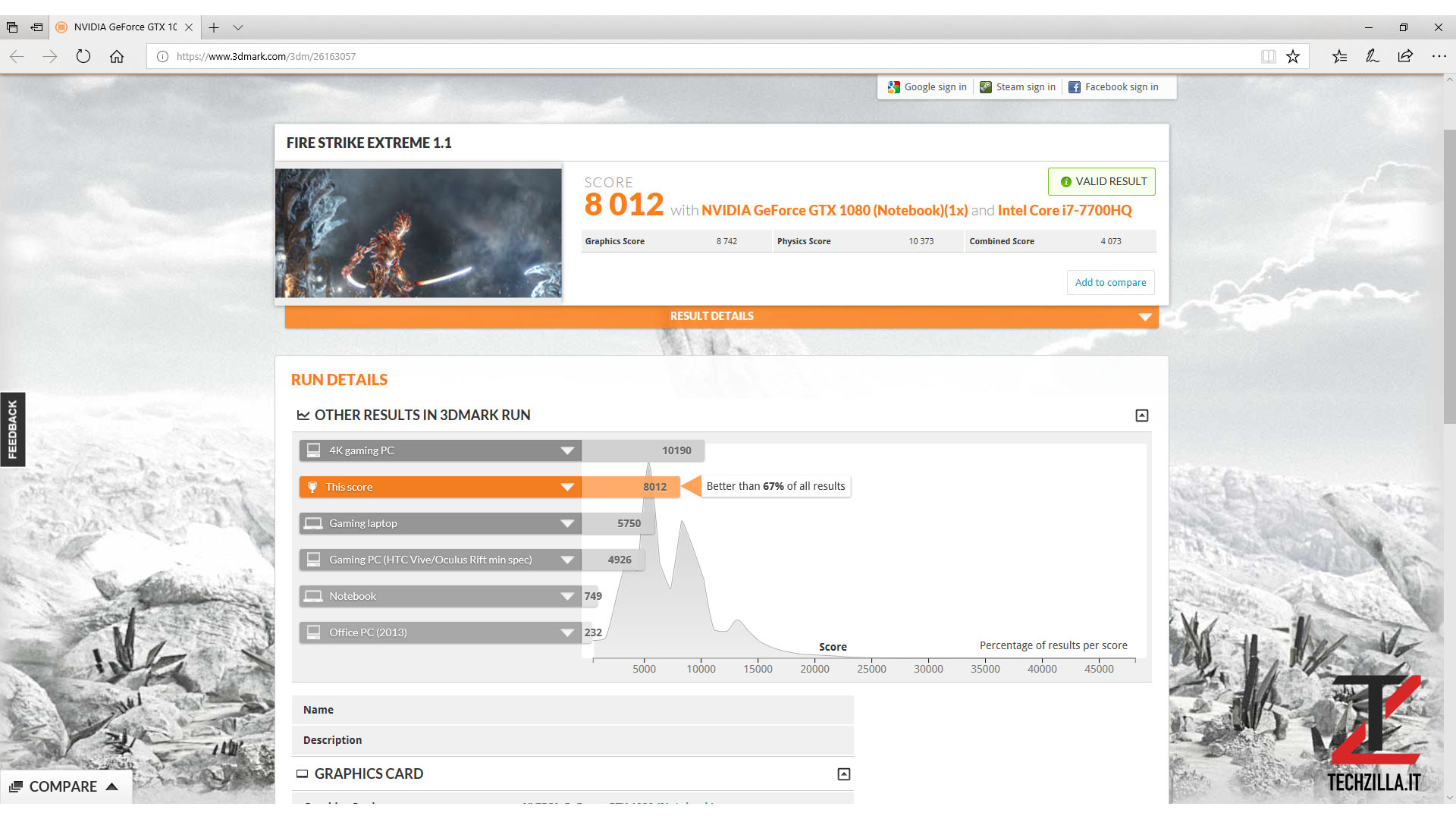The width and height of the screenshot is (1456, 819).
Task: Click Better than 67% of all results
Action: coord(776,486)
